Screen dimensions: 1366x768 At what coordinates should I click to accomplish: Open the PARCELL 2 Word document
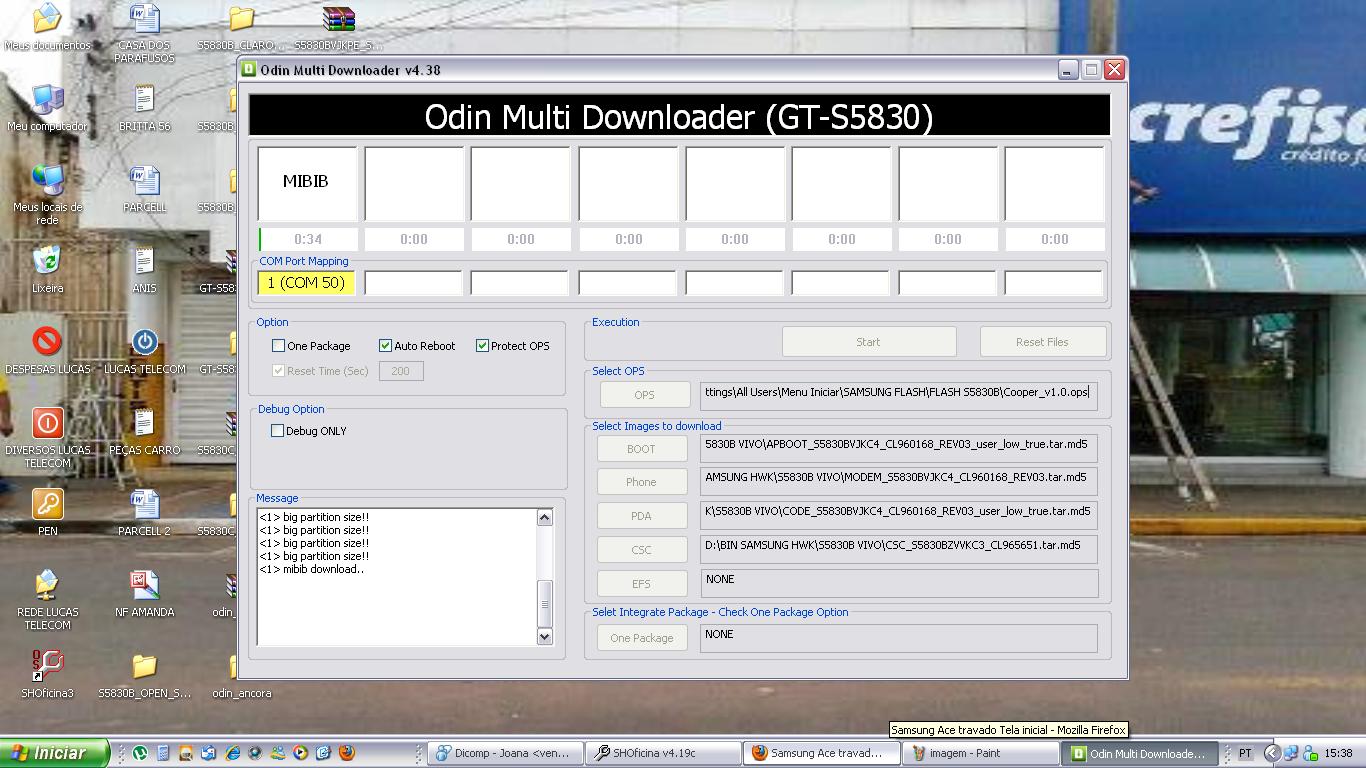click(145, 512)
